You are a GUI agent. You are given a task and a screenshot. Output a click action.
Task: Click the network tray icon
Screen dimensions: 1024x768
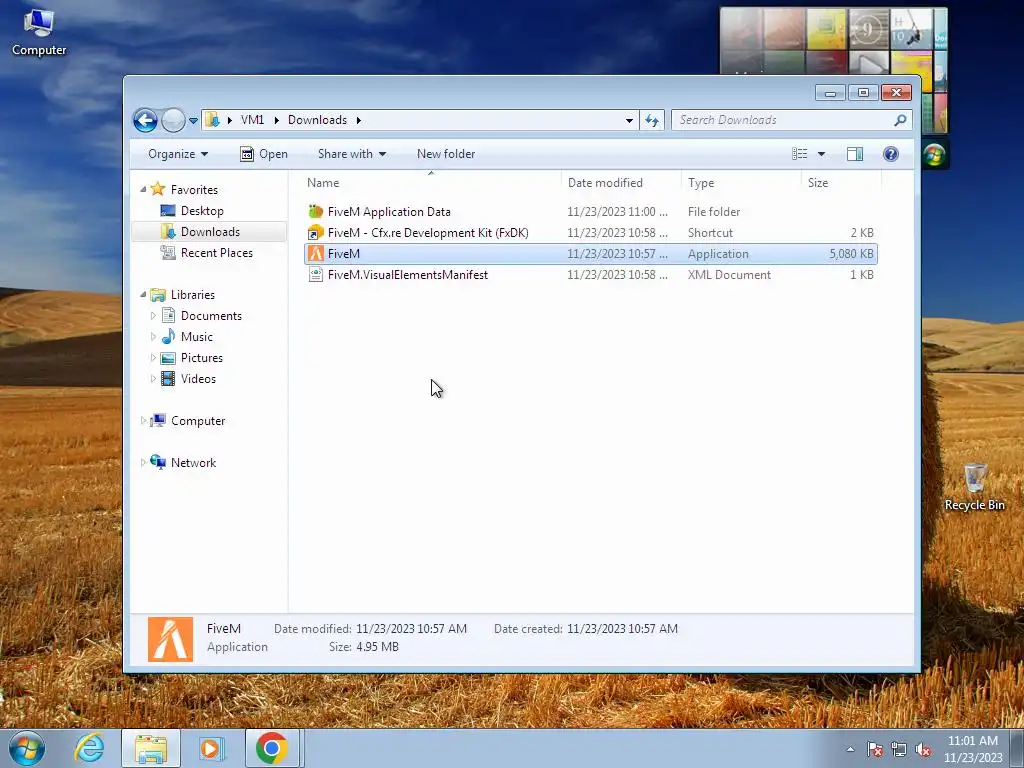coord(899,749)
